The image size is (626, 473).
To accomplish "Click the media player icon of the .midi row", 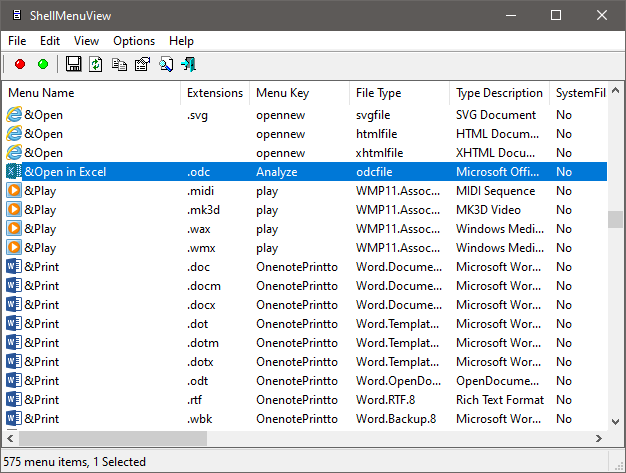I will (x=14, y=190).
